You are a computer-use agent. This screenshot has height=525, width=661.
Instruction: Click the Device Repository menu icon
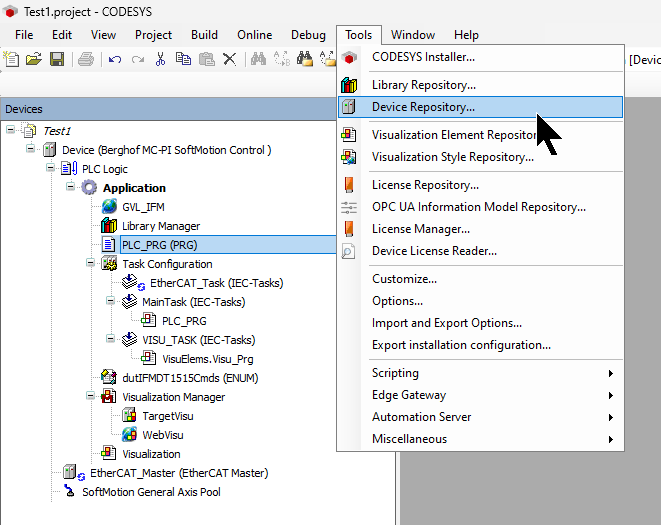[349, 107]
